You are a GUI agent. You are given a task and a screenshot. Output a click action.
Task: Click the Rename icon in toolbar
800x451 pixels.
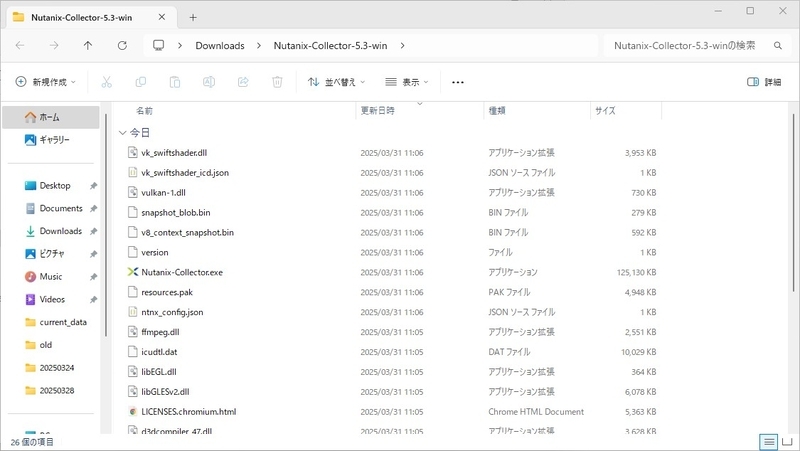[209, 82]
